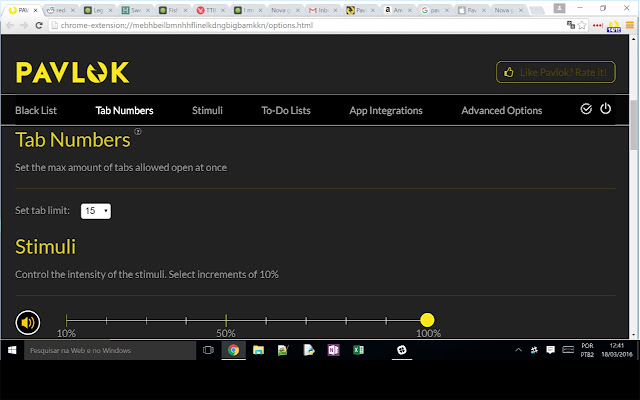This screenshot has height=400, width=640.
Task: Open Chrome hamburger menu
Action: click(630, 25)
